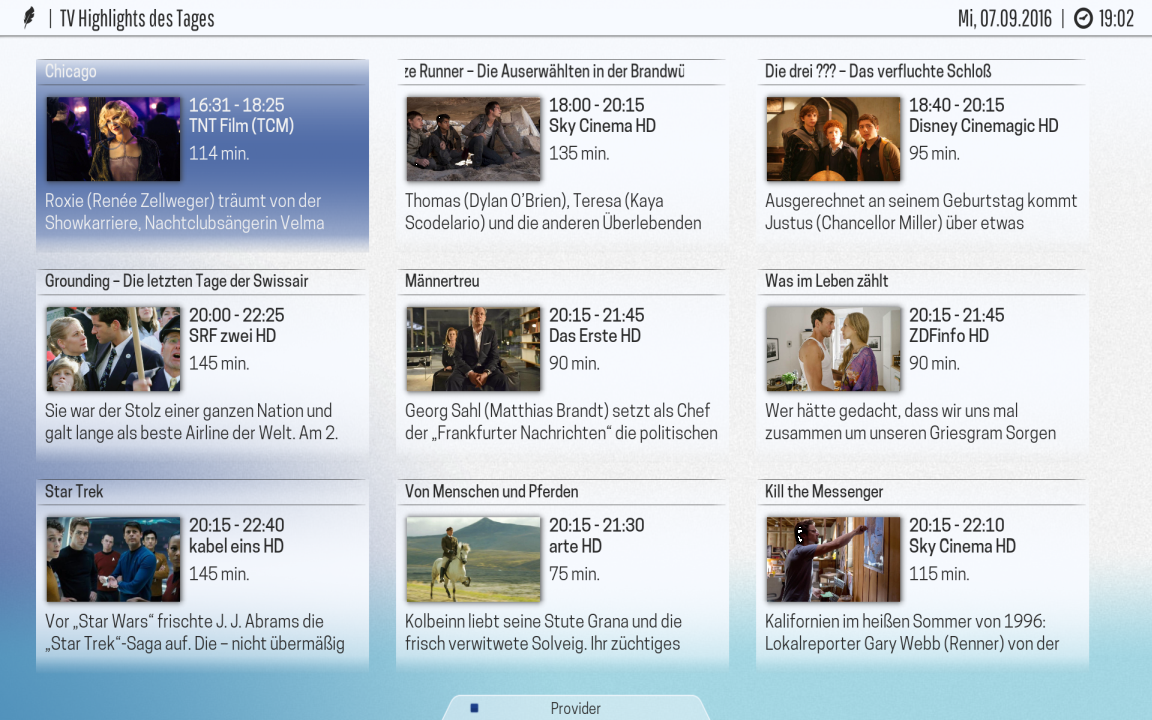Click the kabel eins HD channel

pyautogui.click(x=236, y=546)
